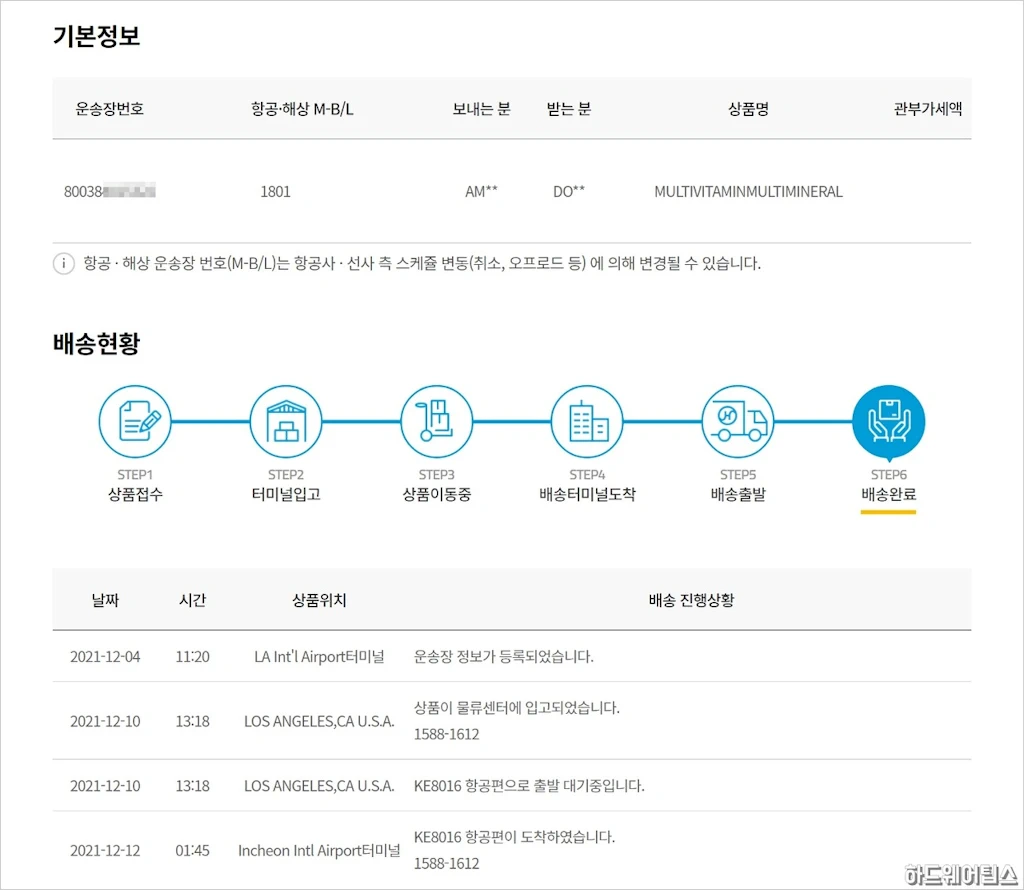The width and height of the screenshot is (1024, 890).
Task: Click the 운송장번호 column header
Action: tap(110, 109)
